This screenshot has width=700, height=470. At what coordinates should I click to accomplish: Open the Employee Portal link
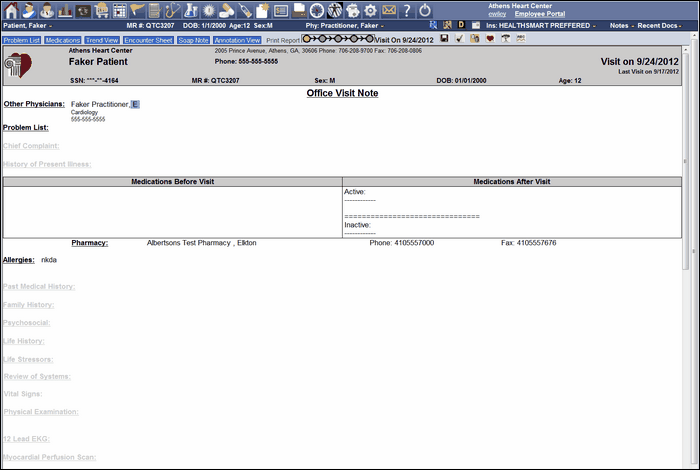[540, 14]
